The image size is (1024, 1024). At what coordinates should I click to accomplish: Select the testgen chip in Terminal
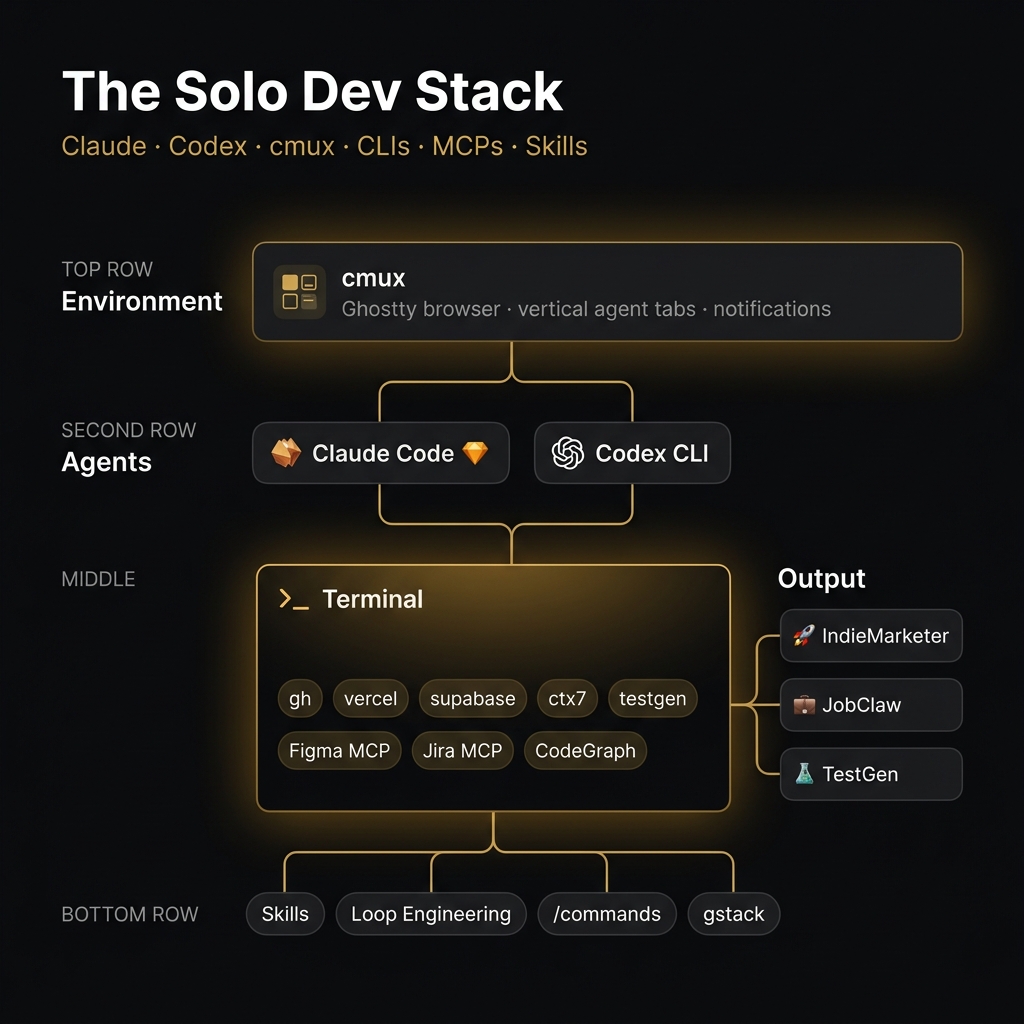coord(652,698)
